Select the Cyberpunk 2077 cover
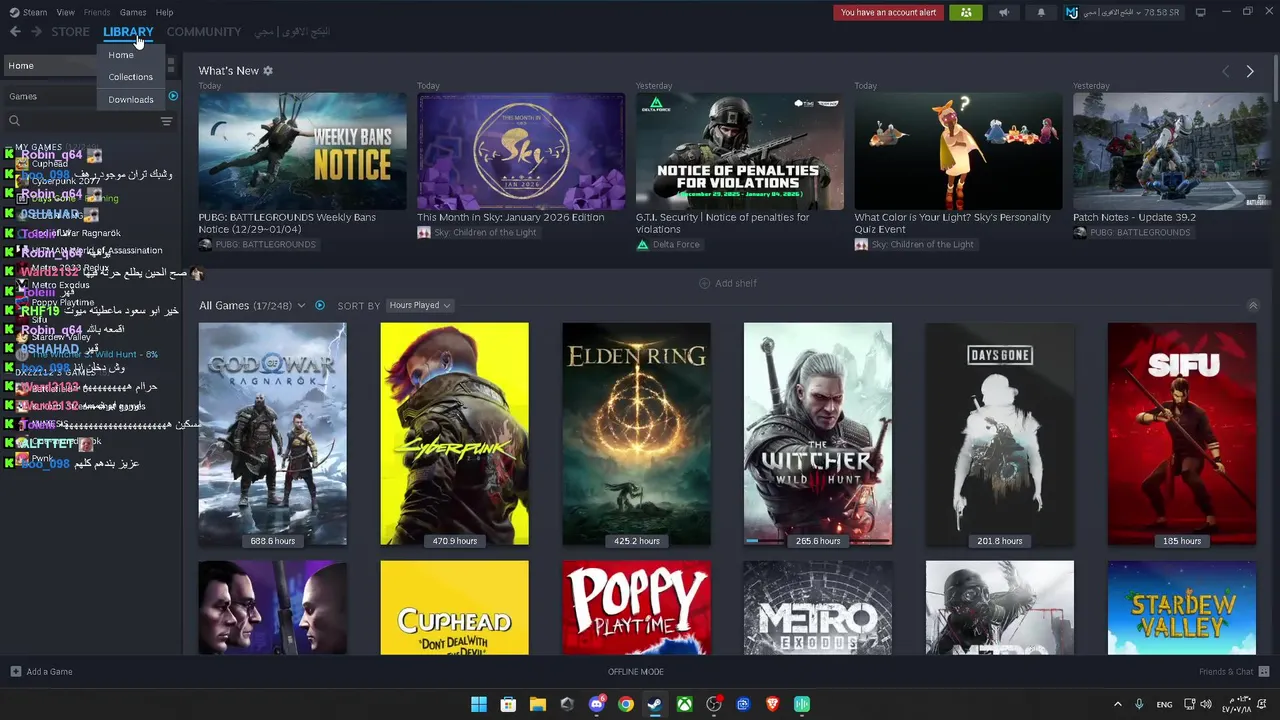Screen dimensions: 1280x720 (x=454, y=434)
